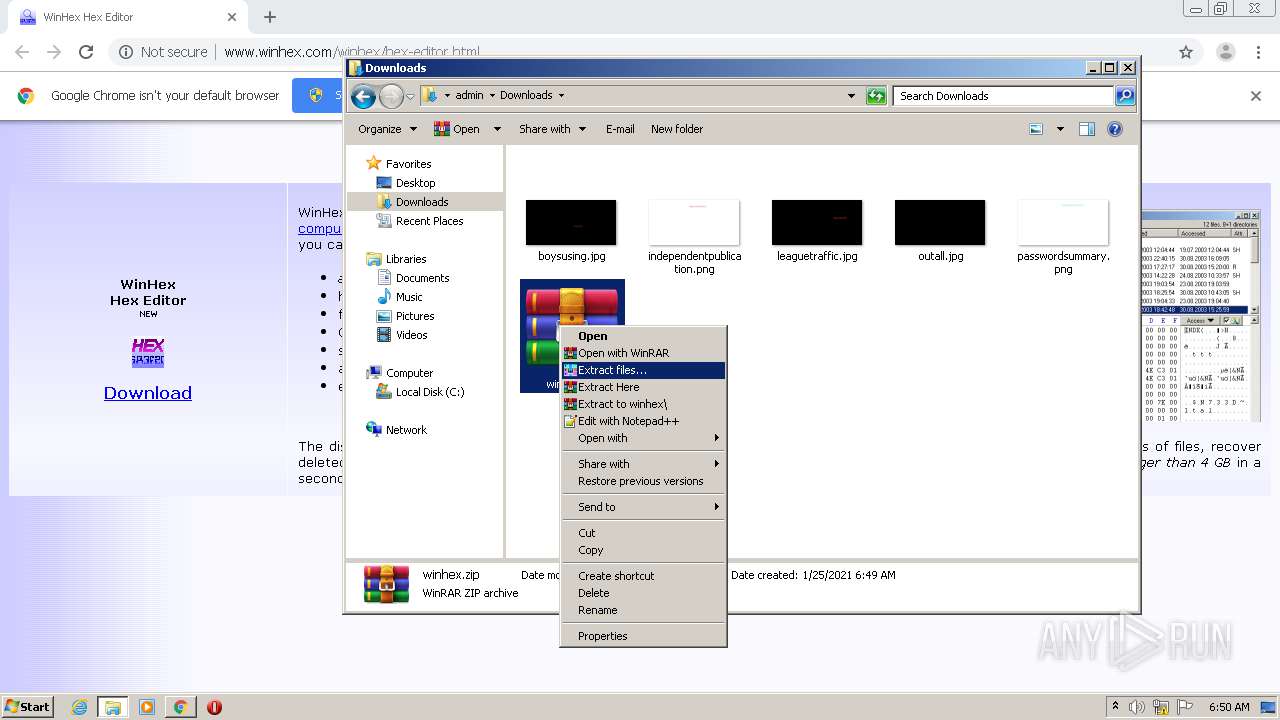Screen dimensions: 1280x720
Task: Select Edit with Notepad++
Action: [x=643, y=421]
